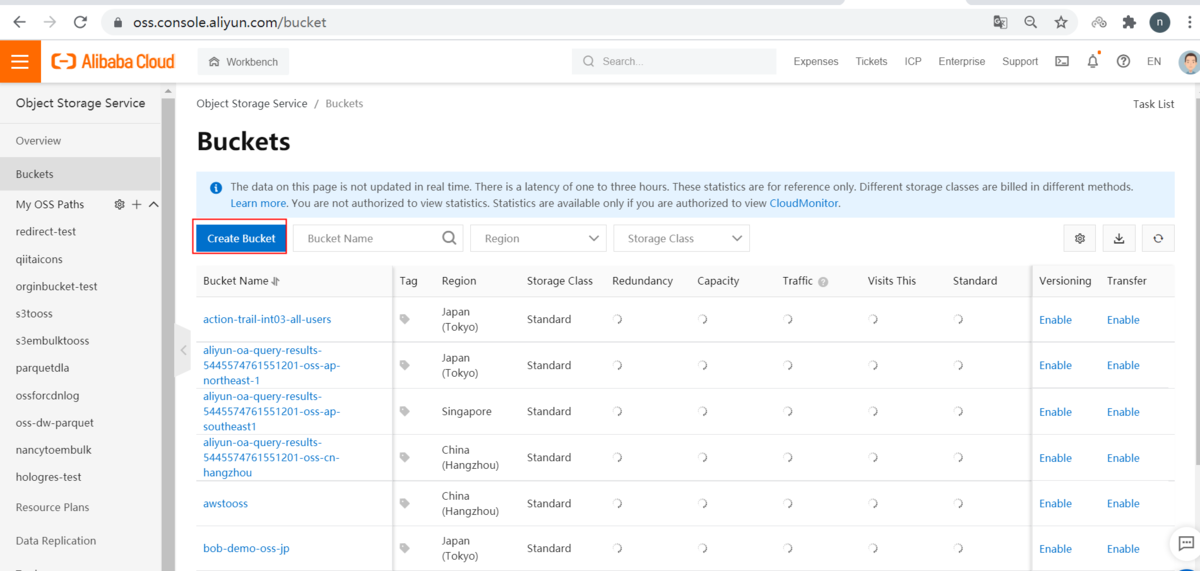The width and height of the screenshot is (1200, 571).
Task: Download the bucket list
Action: pos(1119,238)
